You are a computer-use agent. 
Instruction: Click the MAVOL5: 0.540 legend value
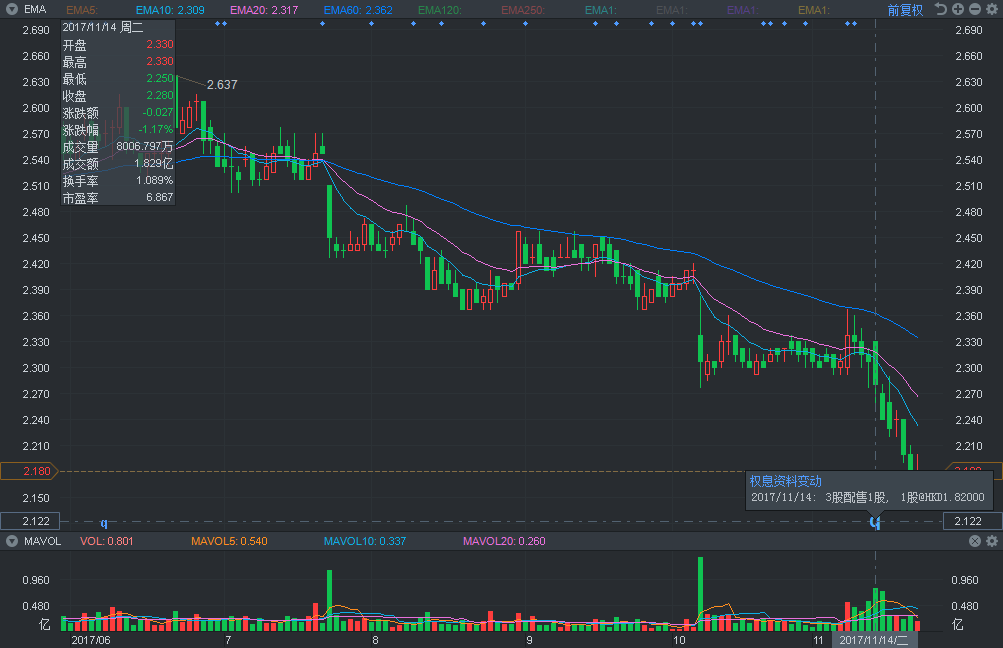coord(229,541)
